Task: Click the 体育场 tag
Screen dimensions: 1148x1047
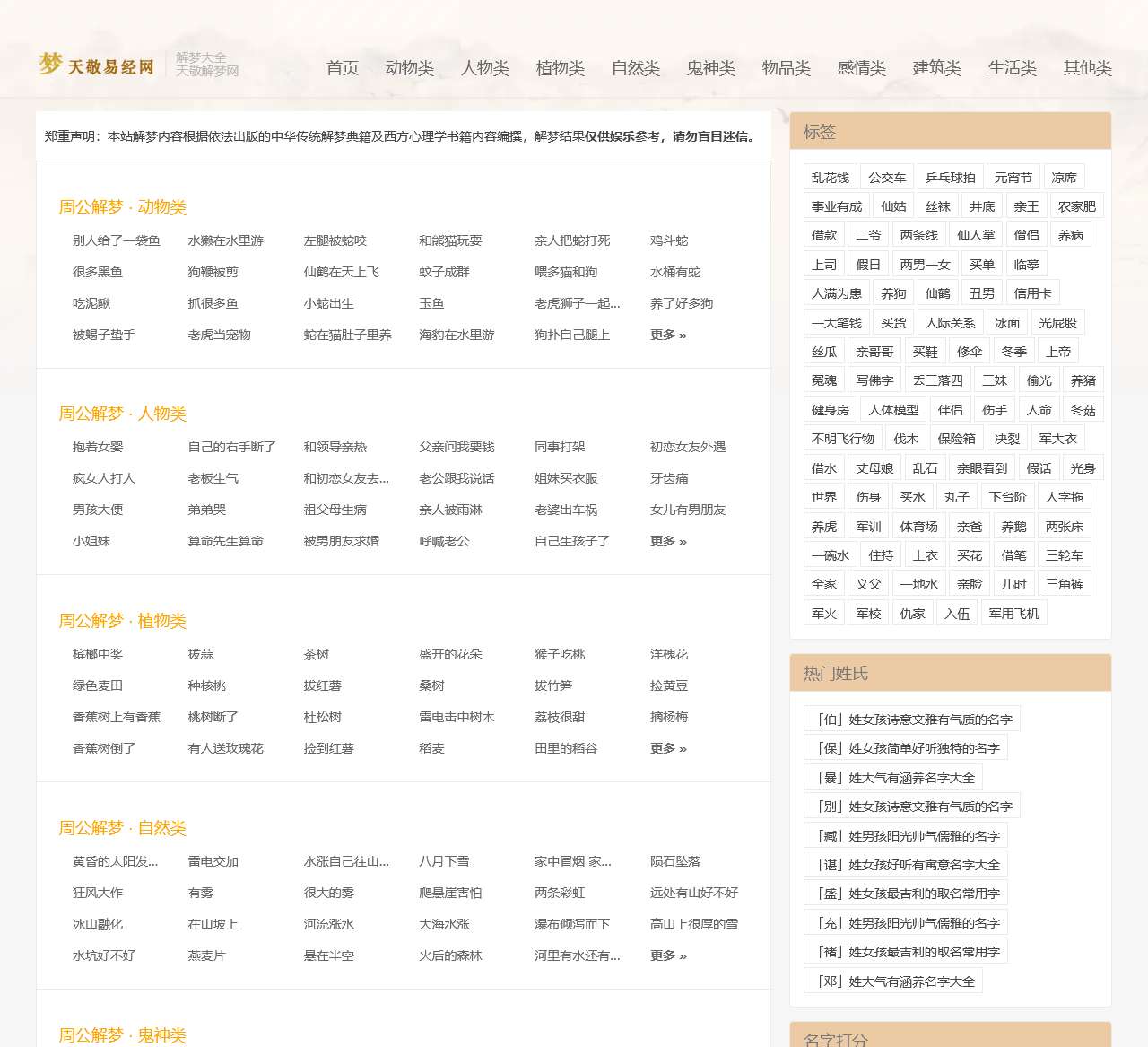Action: click(919, 527)
